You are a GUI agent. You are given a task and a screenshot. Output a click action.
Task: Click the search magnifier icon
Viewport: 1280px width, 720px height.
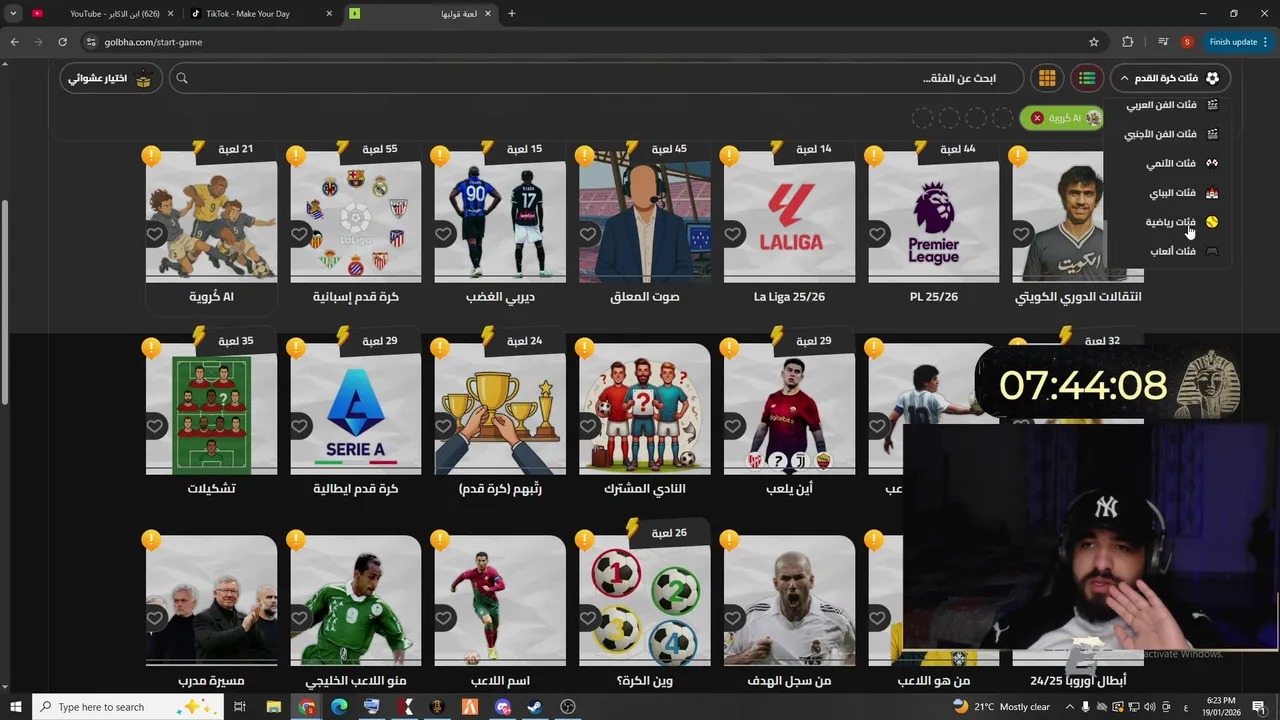(182, 78)
